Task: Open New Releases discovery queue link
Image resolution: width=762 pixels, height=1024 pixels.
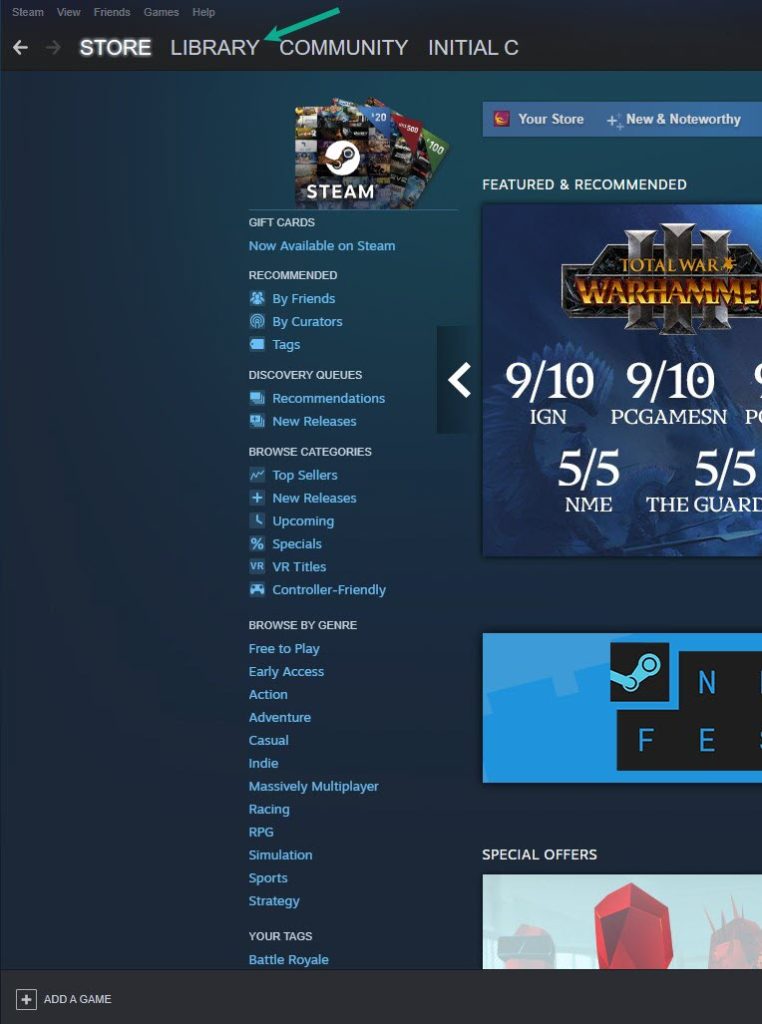Action: (x=314, y=421)
